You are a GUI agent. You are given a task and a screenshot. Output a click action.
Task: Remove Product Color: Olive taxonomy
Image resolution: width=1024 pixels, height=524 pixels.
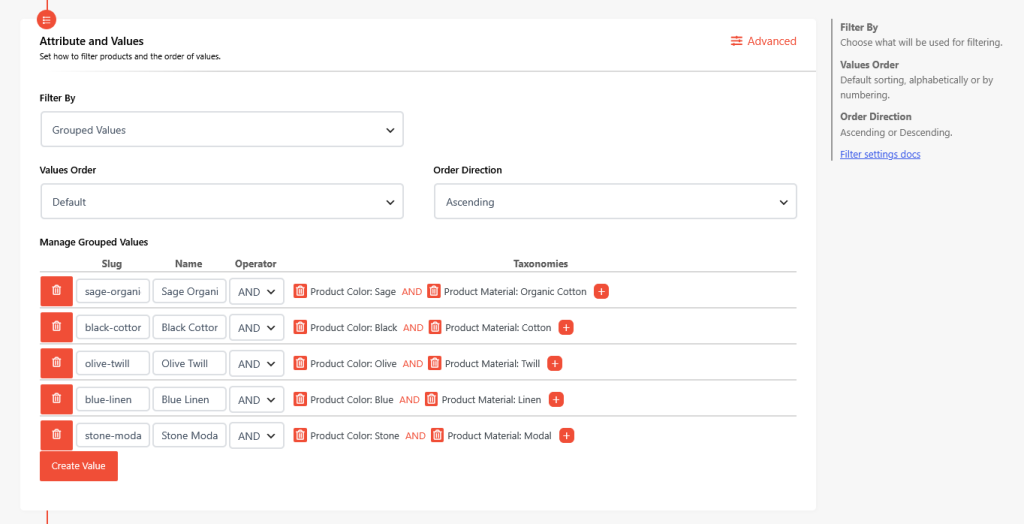pos(300,363)
